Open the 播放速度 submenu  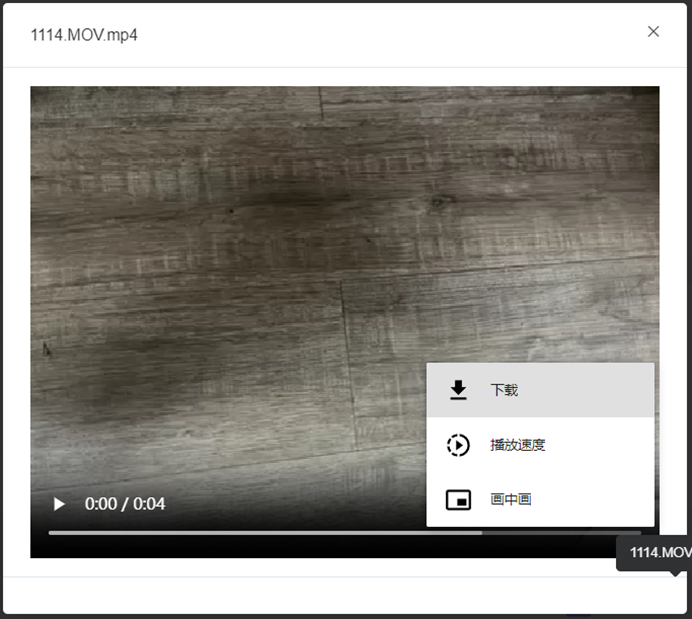coord(517,445)
